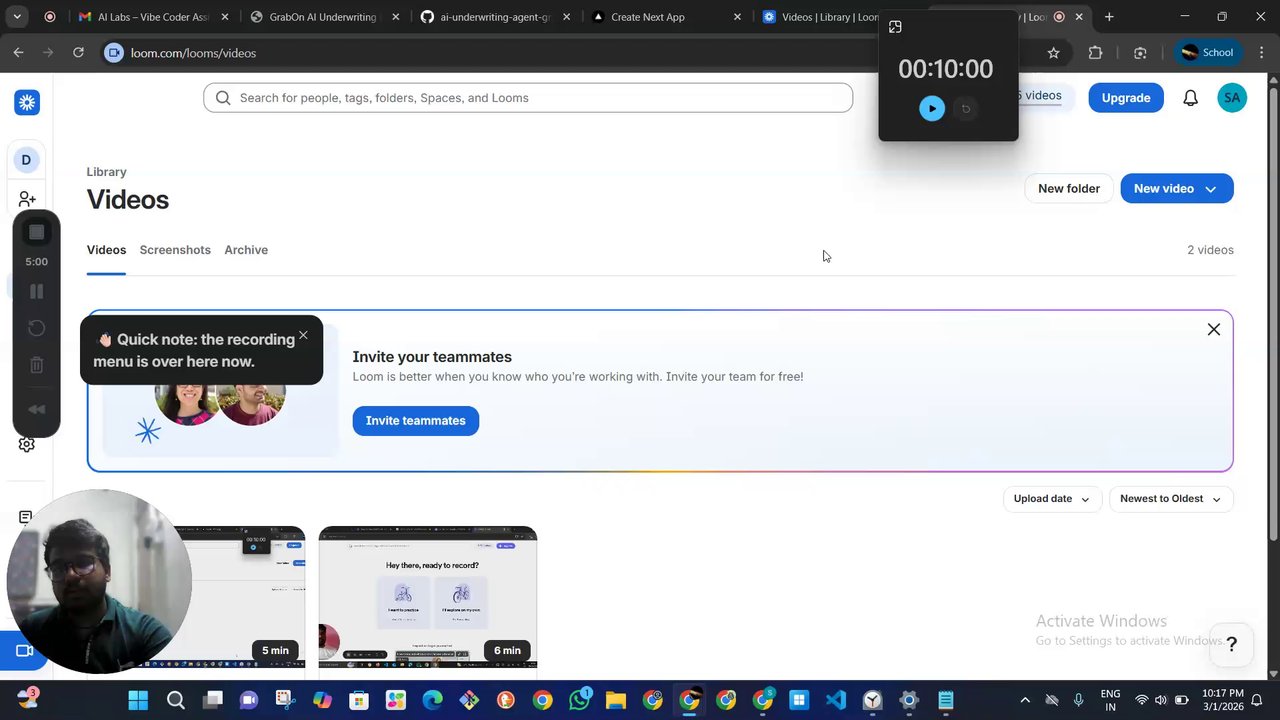Click the notes icon in left sidebar

coord(26,517)
